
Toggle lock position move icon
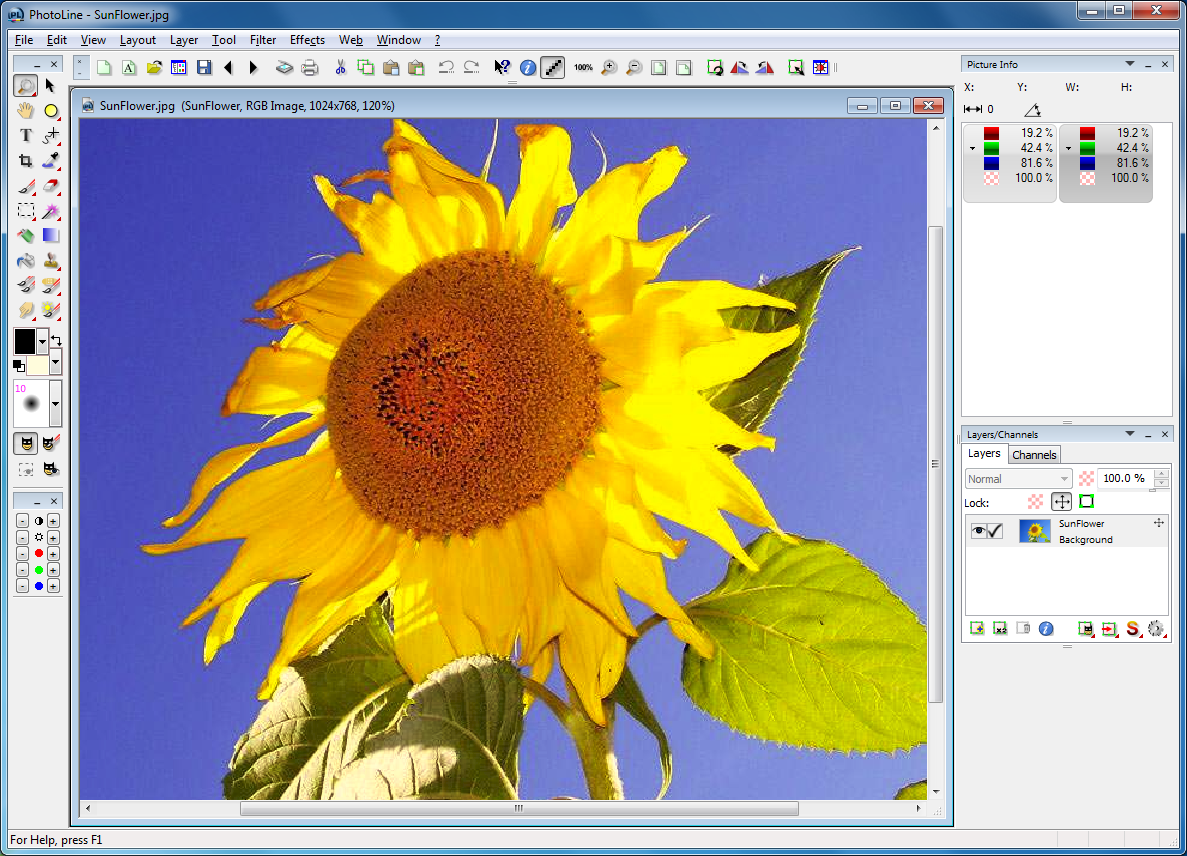click(x=1061, y=501)
